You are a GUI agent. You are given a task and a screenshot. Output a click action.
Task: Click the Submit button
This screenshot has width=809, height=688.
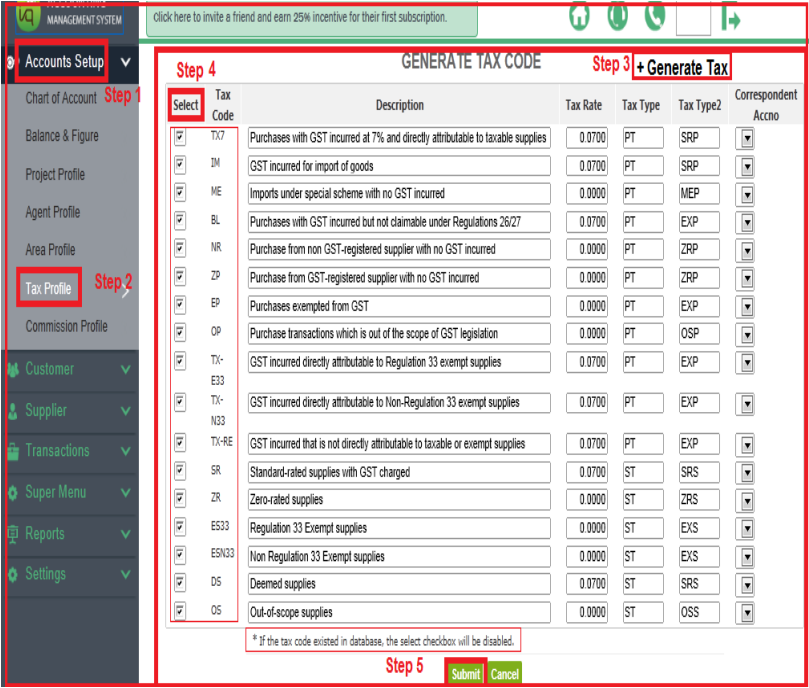point(465,674)
